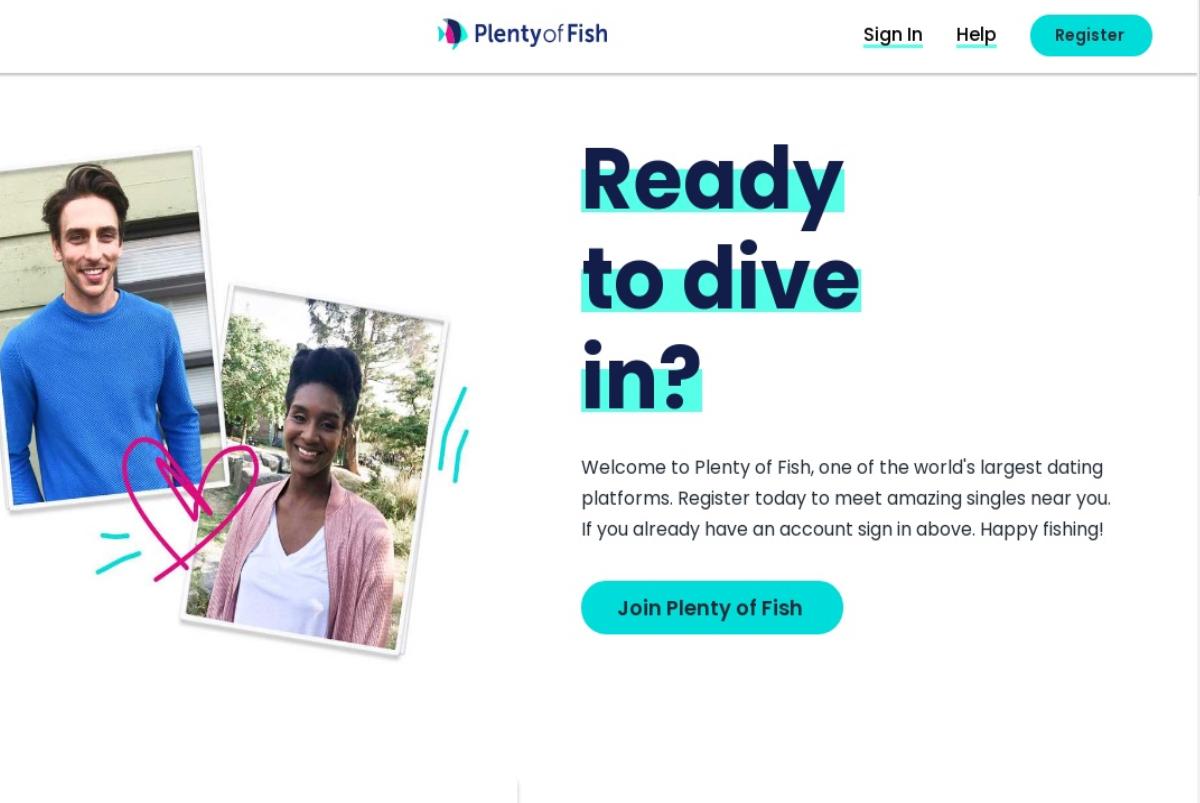Click the highlighted "Ready" headline word

tap(712, 178)
